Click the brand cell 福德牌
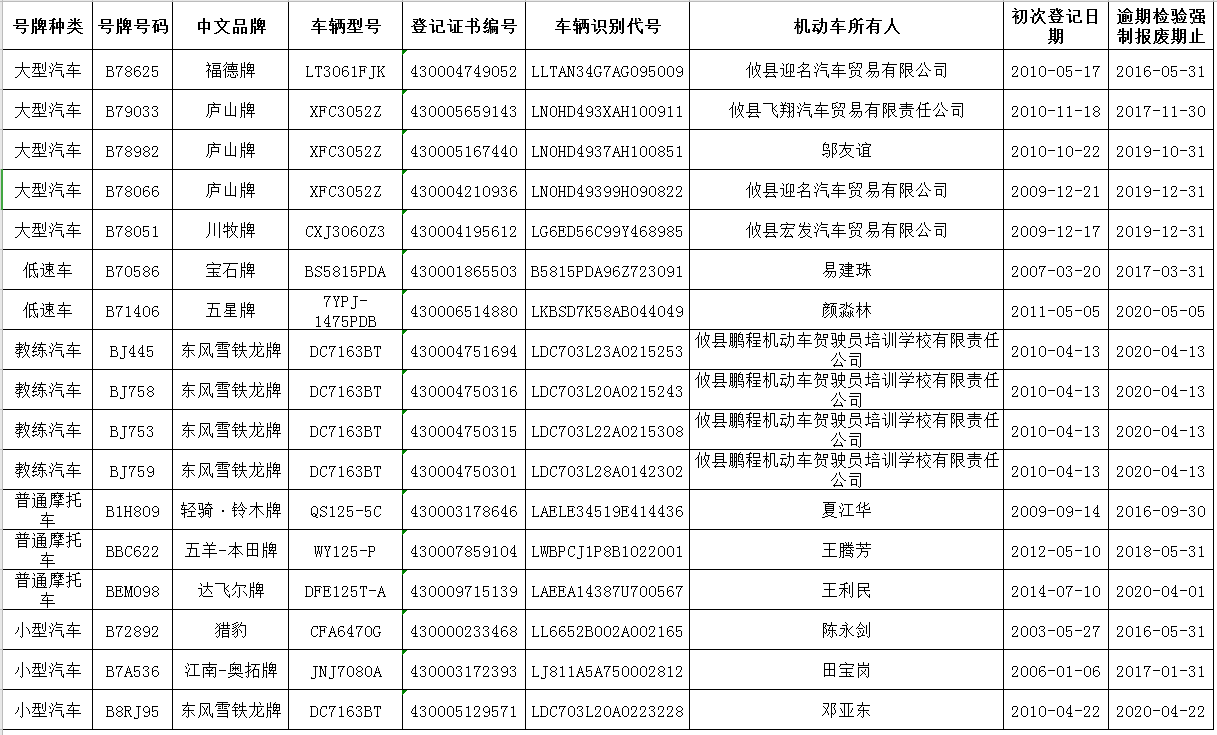The height and width of the screenshot is (735, 1217). tap(230, 71)
